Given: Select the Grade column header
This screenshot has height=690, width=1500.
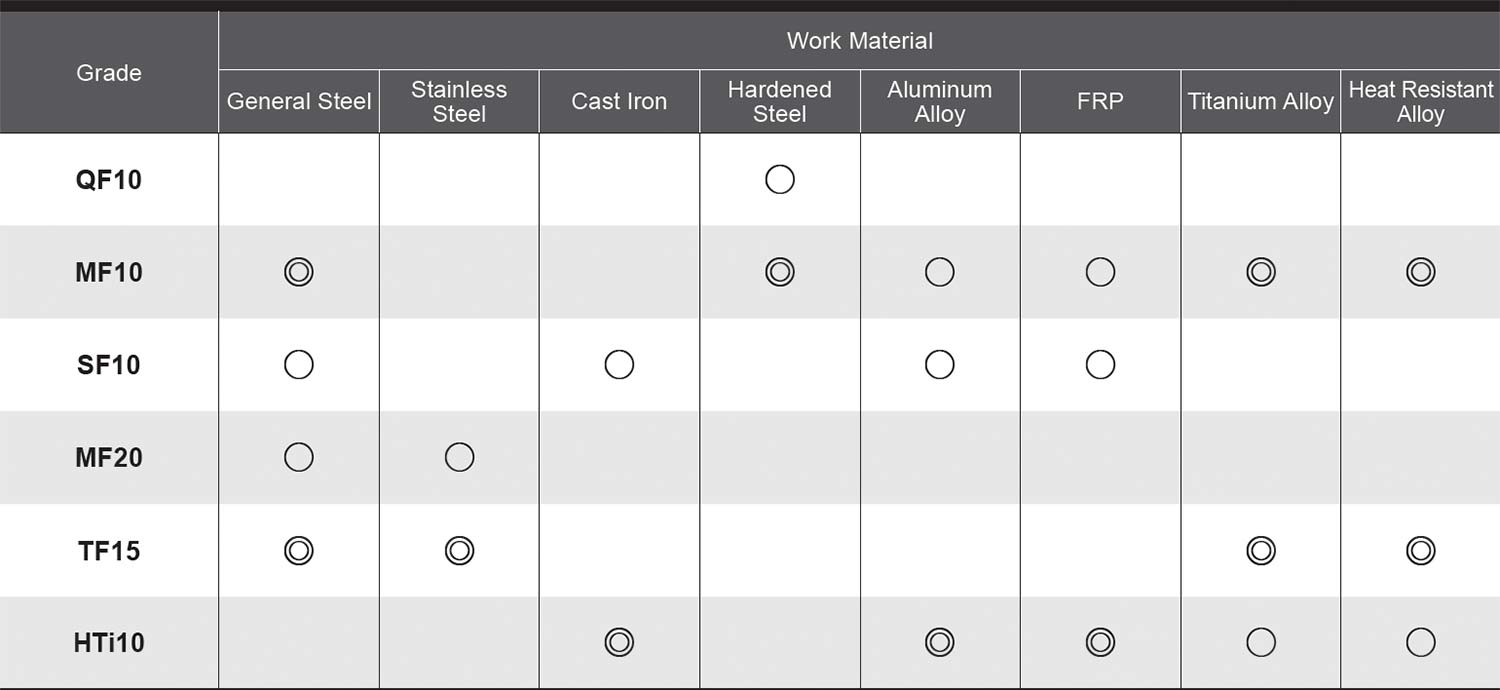Looking at the screenshot, I should coord(109,73).
